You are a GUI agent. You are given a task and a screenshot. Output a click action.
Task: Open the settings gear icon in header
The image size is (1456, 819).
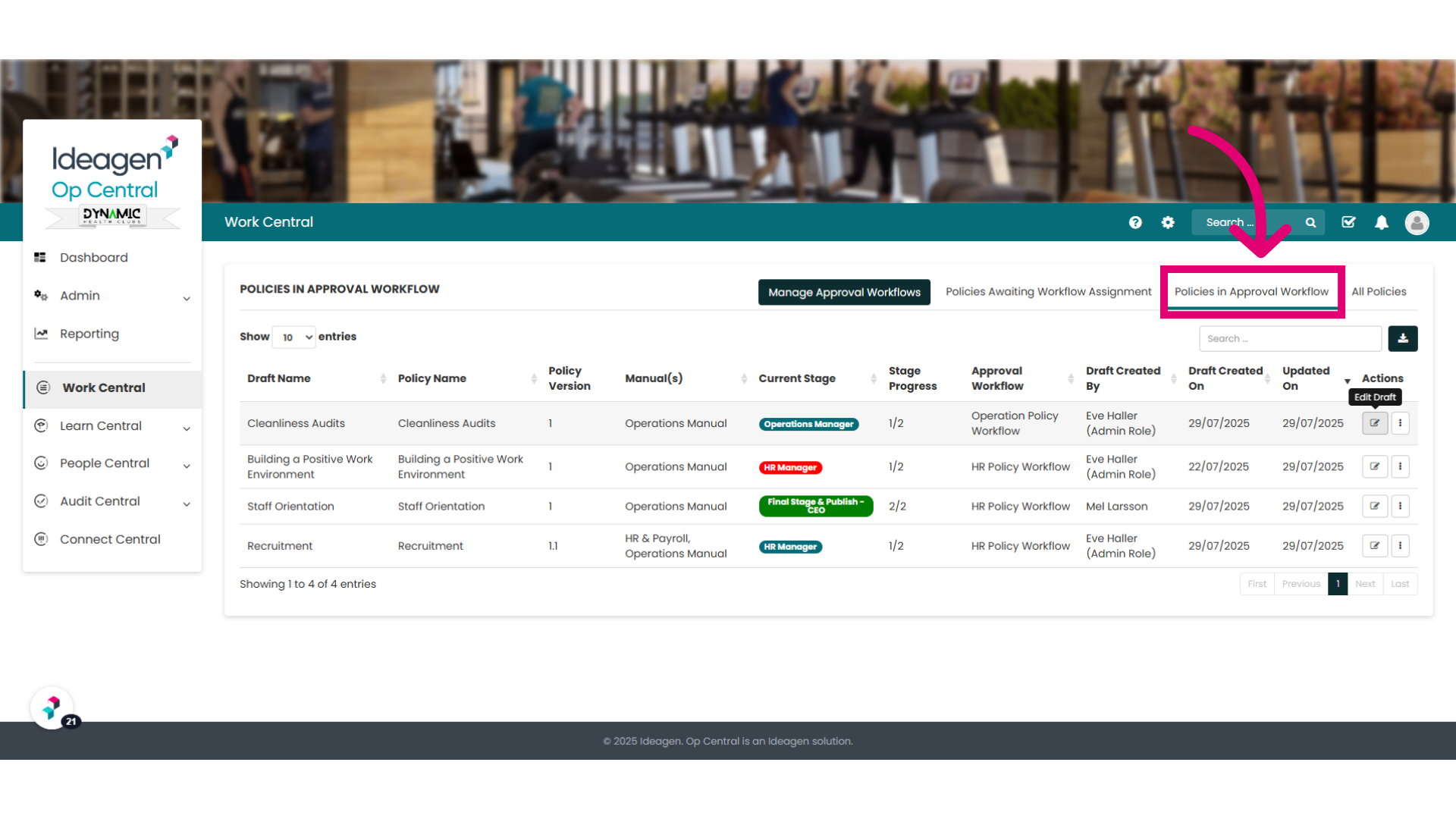1168,222
